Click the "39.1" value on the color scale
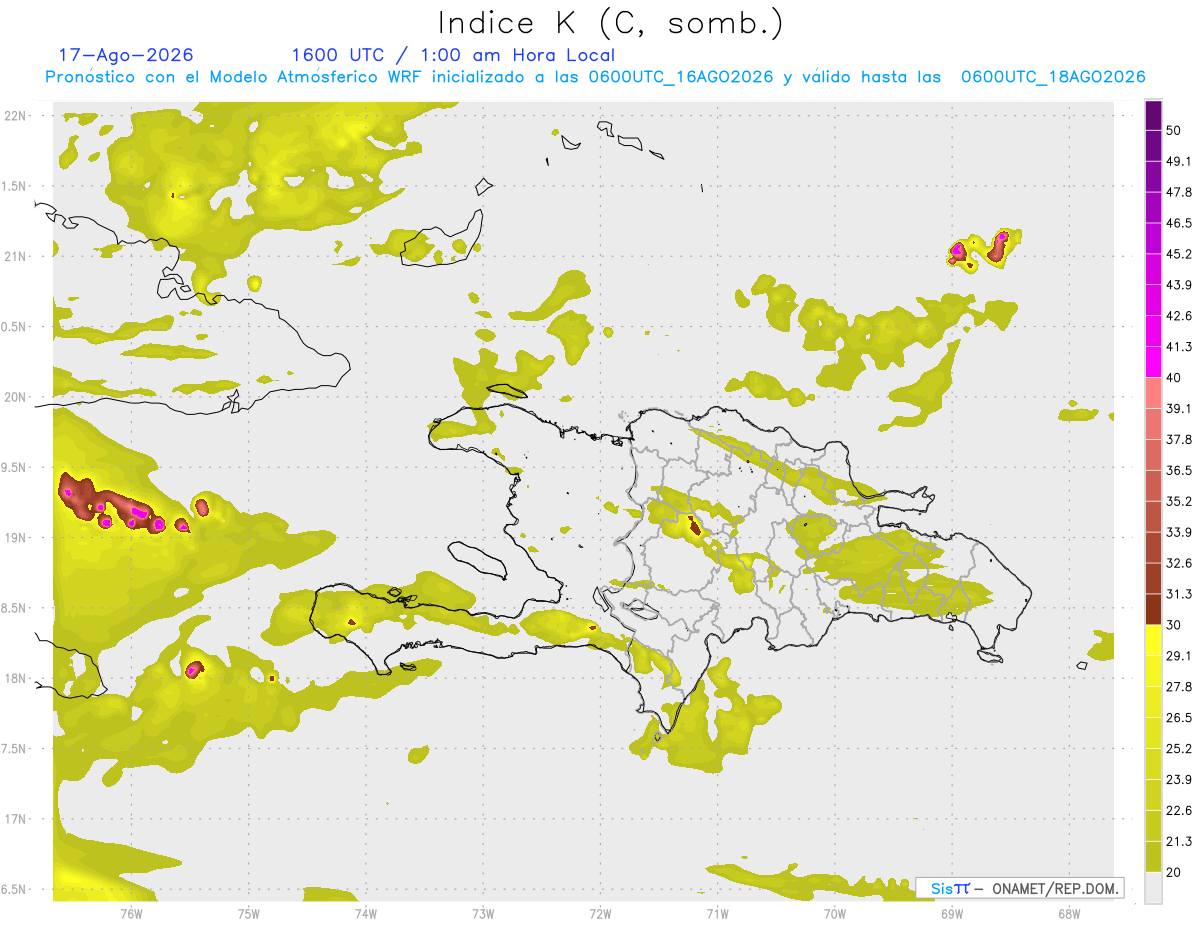 click(1180, 408)
